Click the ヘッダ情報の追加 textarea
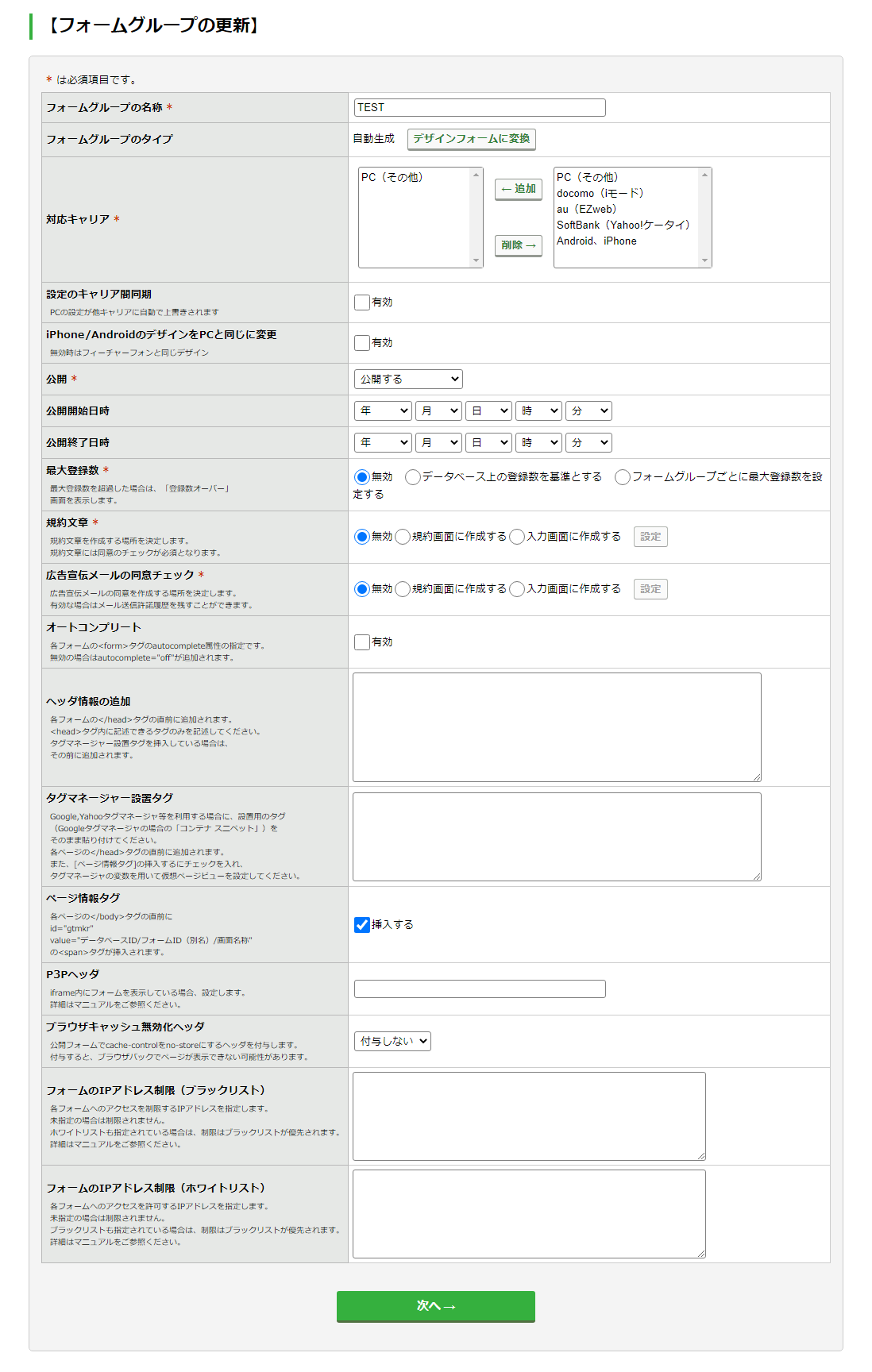The width and height of the screenshot is (872, 1372). click(557, 727)
